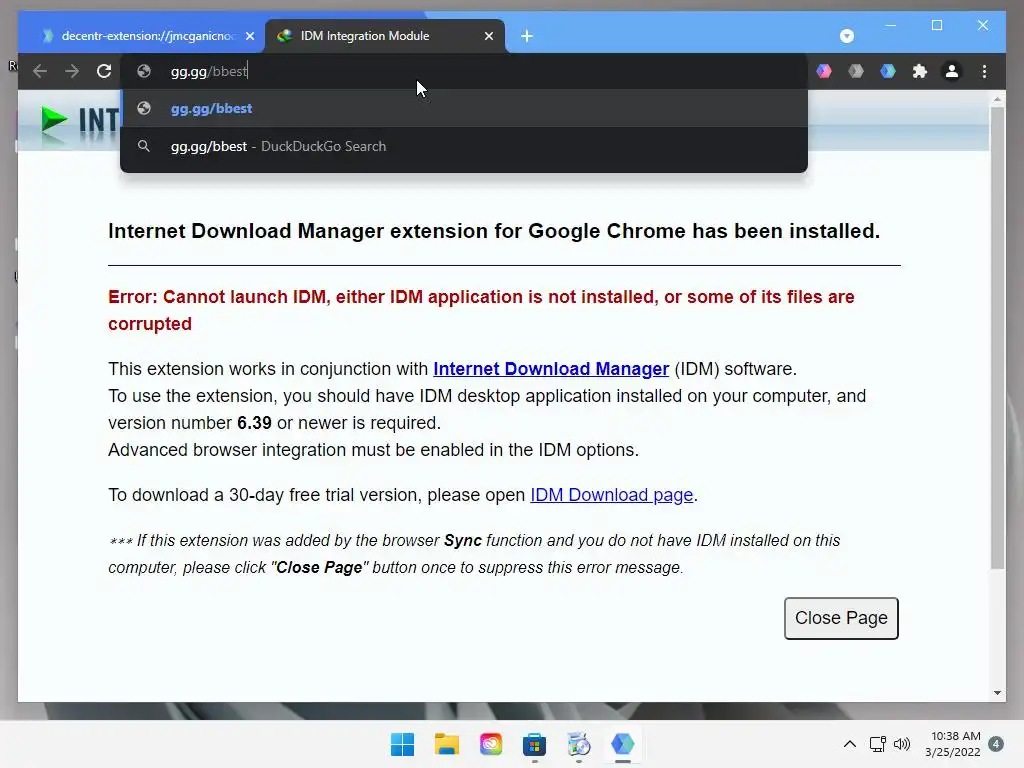1024x768 pixels.
Task: Click the page's vertical scrollbar thumb
Action: (x=997, y=338)
